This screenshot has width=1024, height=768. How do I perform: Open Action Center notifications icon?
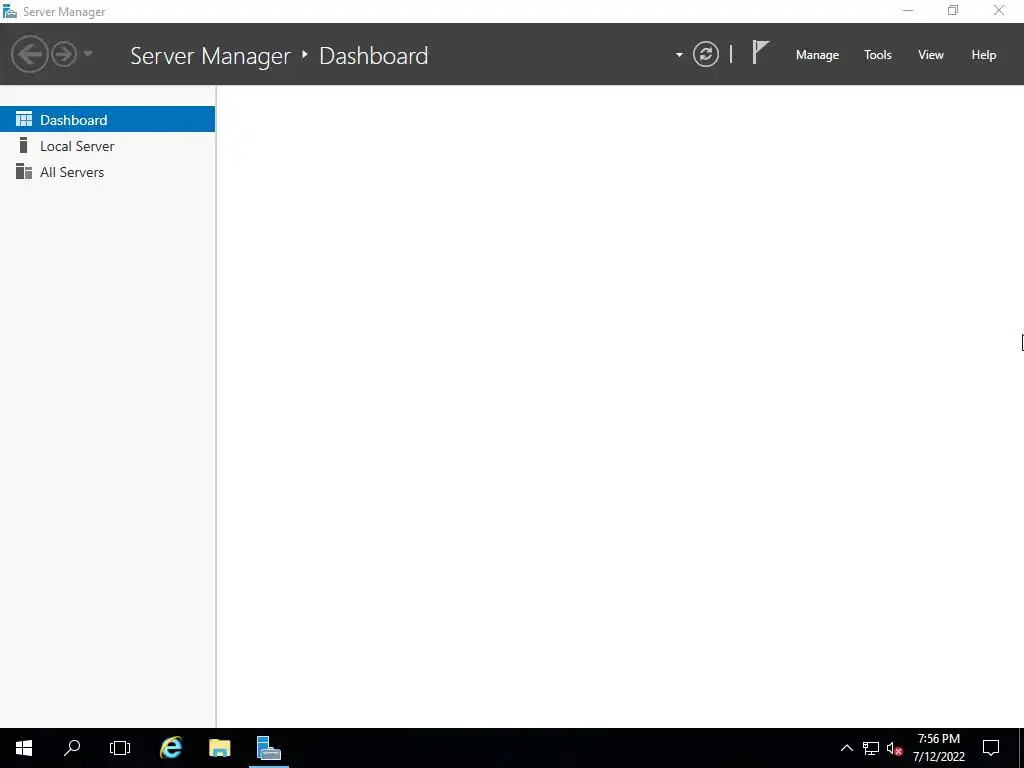click(991, 748)
